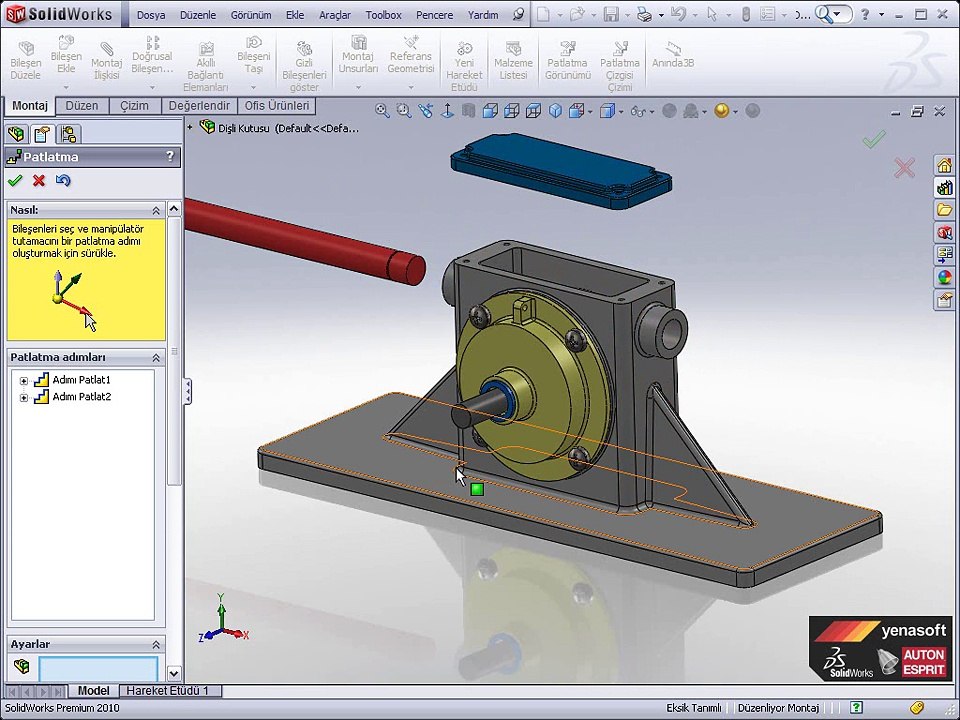Open SolidWorks Resources home in task pane

[x=944, y=165]
